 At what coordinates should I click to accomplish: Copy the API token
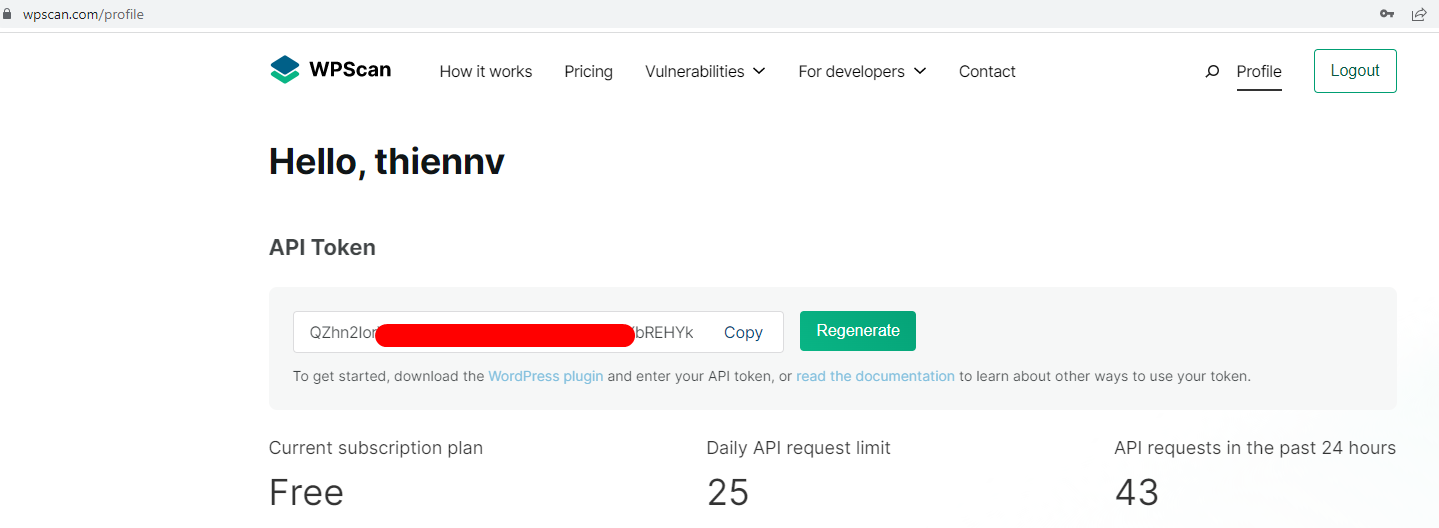(743, 332)
